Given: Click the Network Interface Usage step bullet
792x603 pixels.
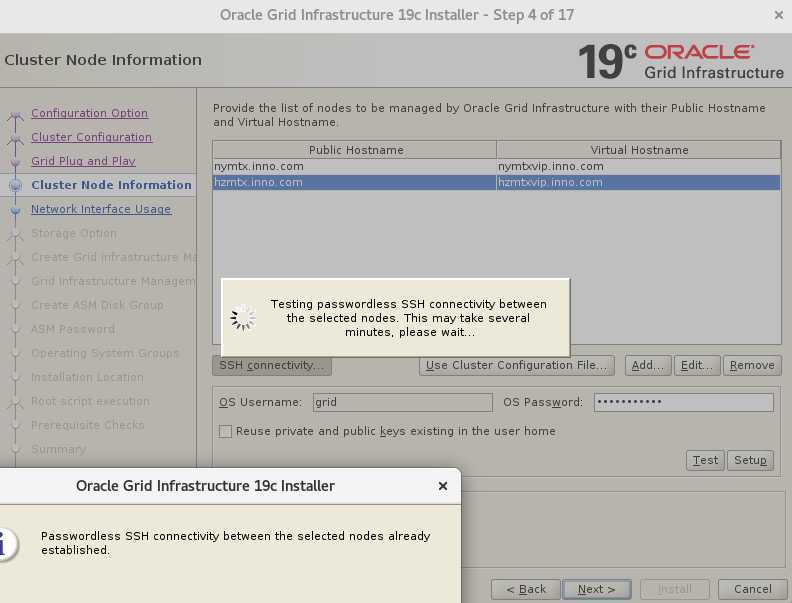Looking at the screenshot, I should coord(16,210).
